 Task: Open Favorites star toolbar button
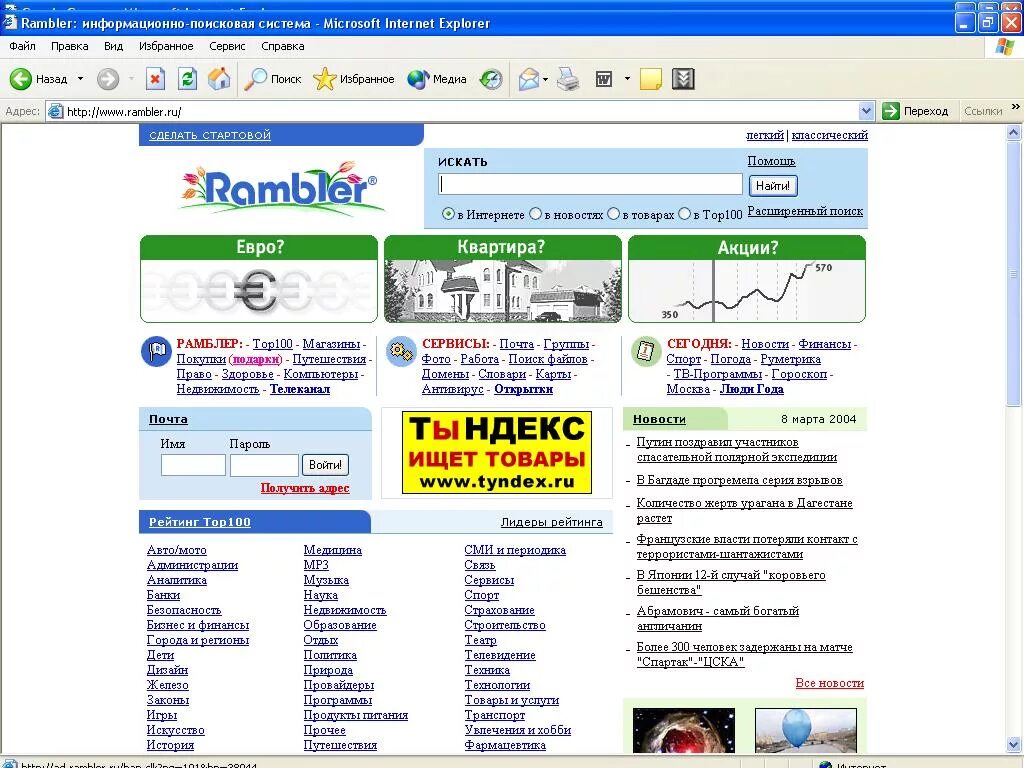[x=353, y=79]
